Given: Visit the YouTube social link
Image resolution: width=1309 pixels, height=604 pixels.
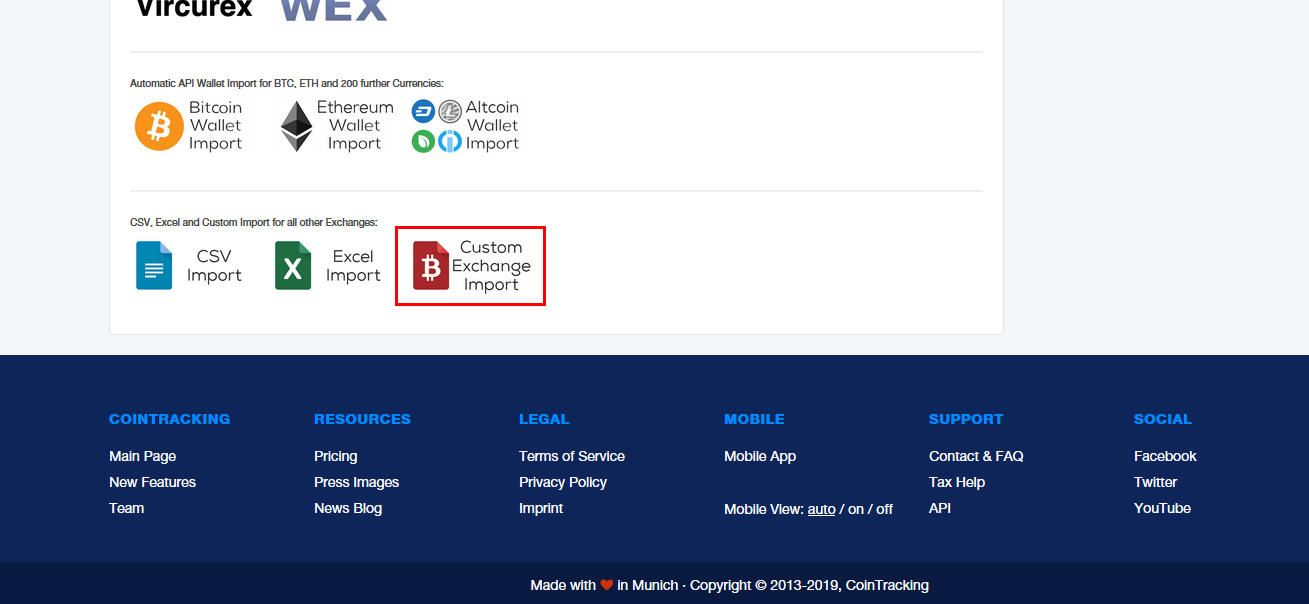Looking at the screenshot, I should [1162, 508].
